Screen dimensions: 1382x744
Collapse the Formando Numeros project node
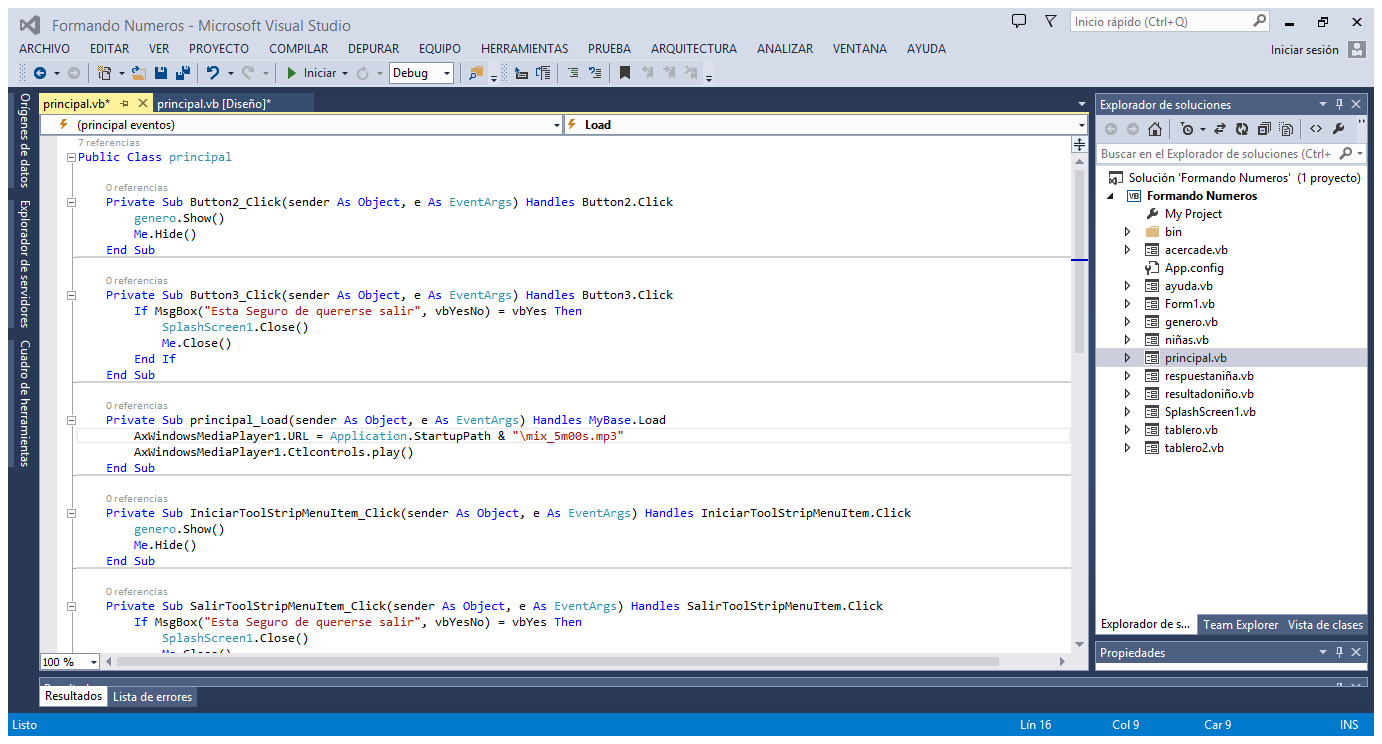(x=1111, y=196)
